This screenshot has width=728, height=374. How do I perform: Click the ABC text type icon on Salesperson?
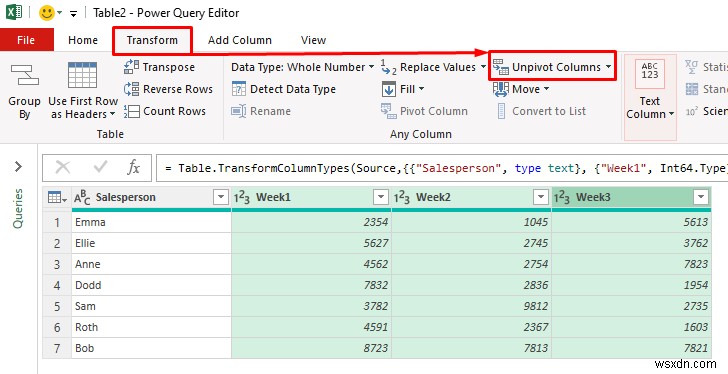82,198
